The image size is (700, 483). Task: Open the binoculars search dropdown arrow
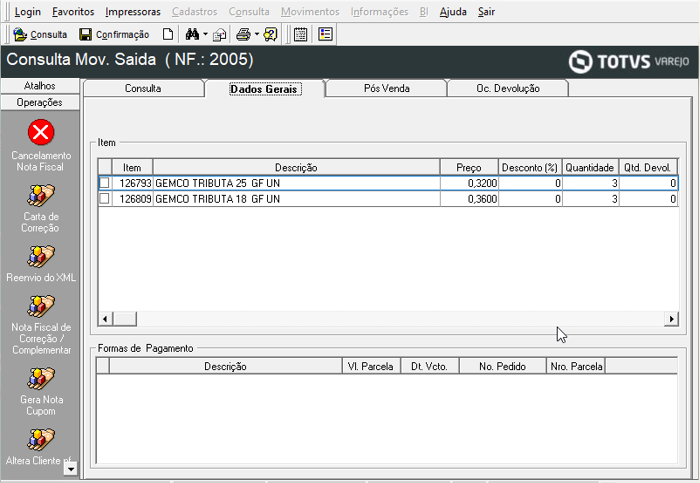pyautogui.click(x=205, y=34)
